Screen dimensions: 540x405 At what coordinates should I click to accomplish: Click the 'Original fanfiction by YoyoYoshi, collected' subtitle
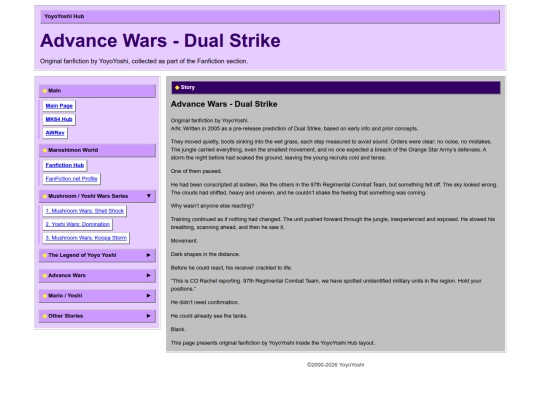pyautogui.click(x=144, y=61)
